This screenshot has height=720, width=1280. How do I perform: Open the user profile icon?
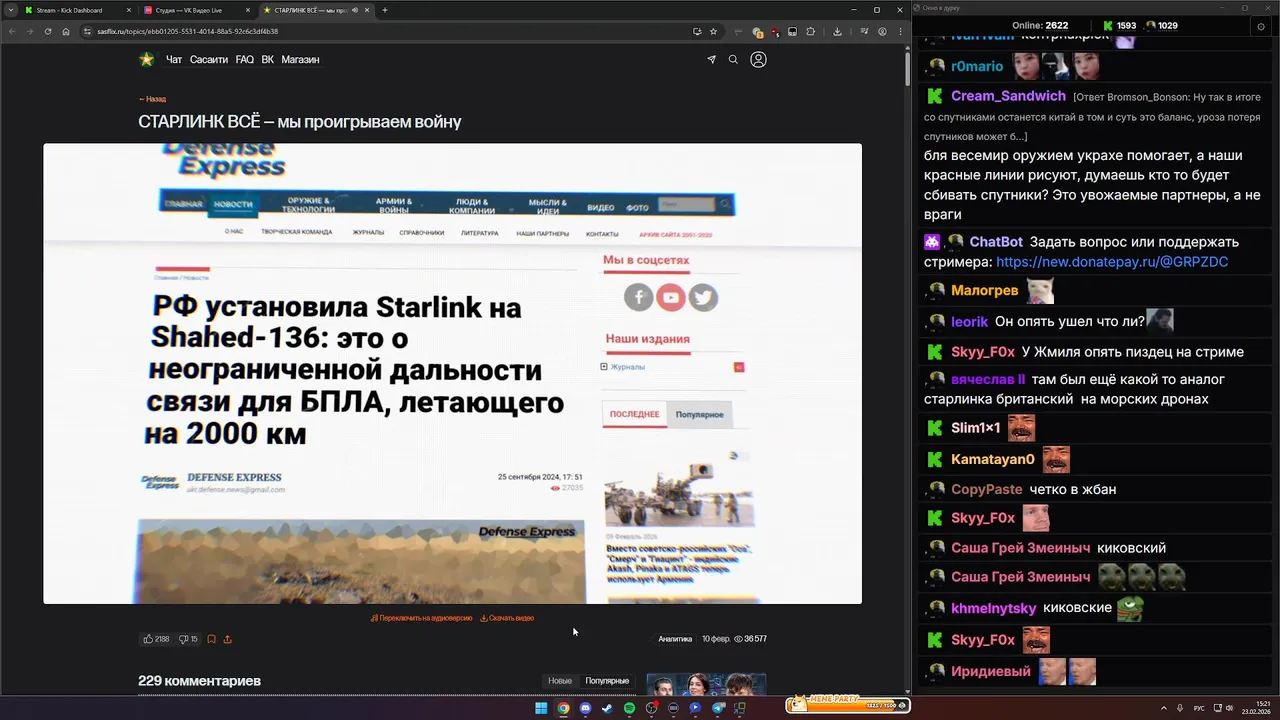(758, 59)
